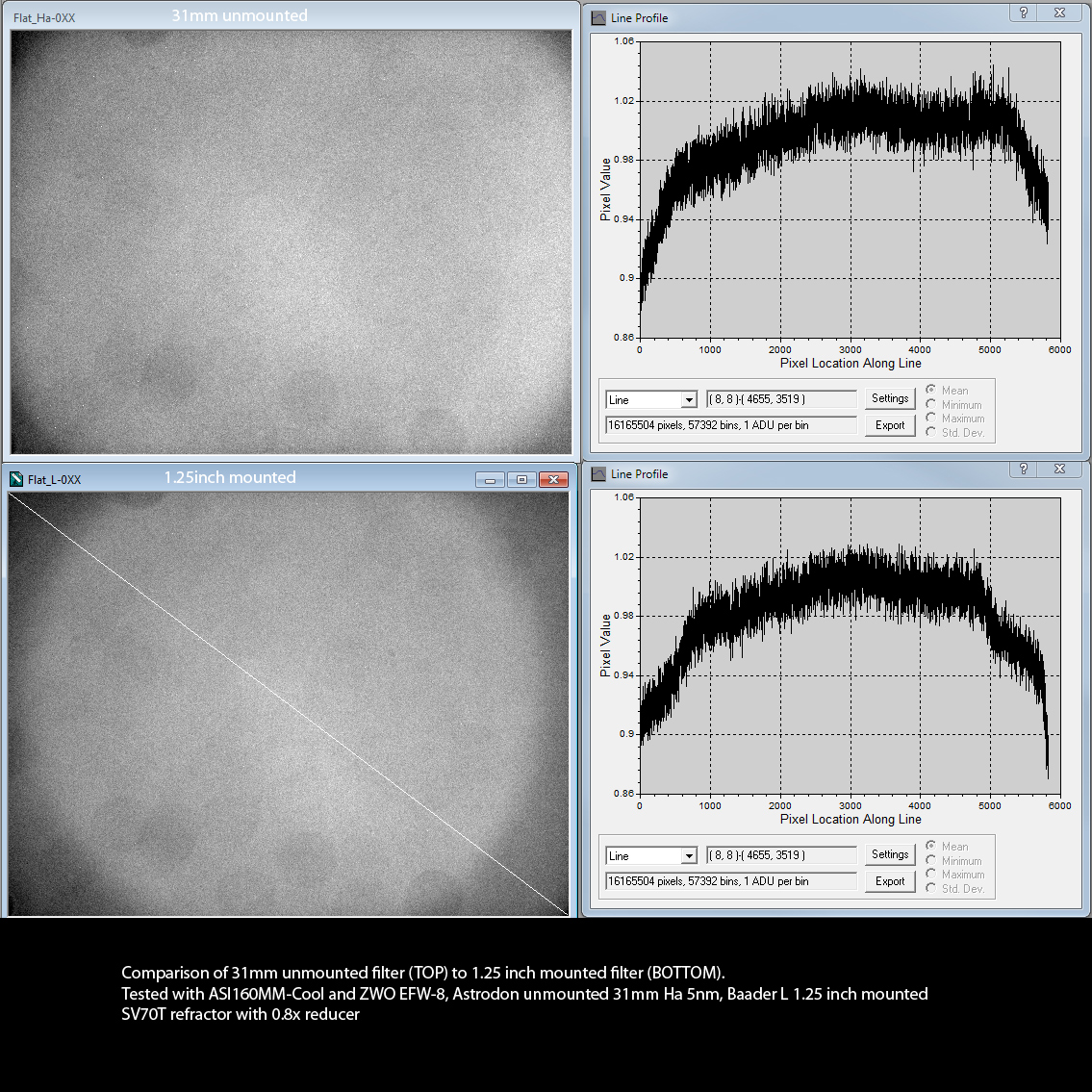Click the help button in the lower Line Profile window
Viewport: 1092px width, 1092px height.
click(1024, 470)
